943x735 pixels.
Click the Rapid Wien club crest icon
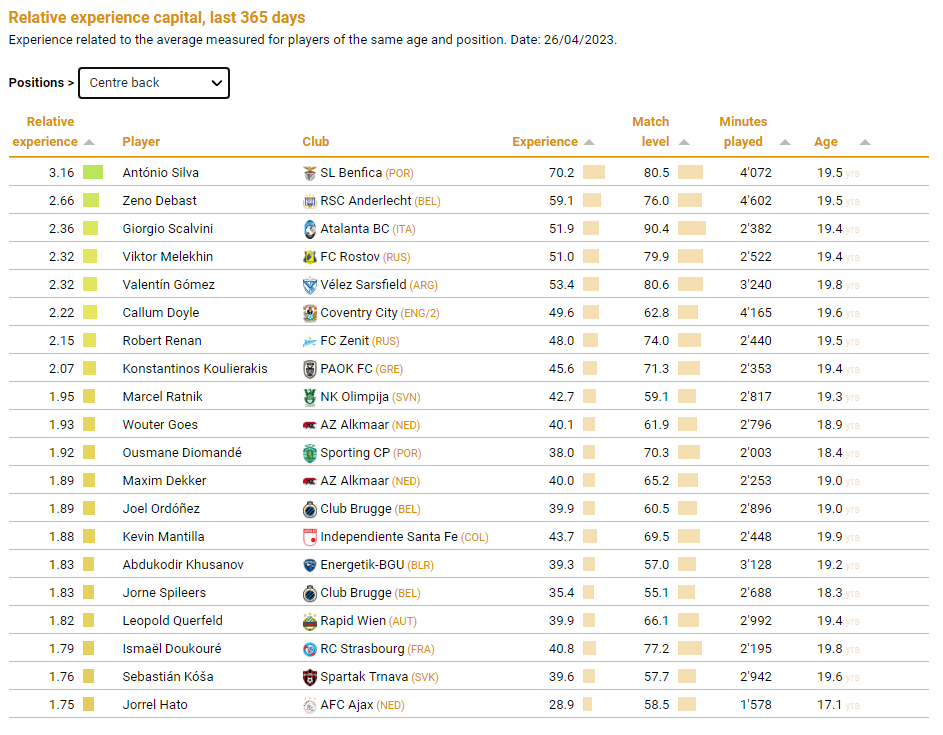click(309, 621)
